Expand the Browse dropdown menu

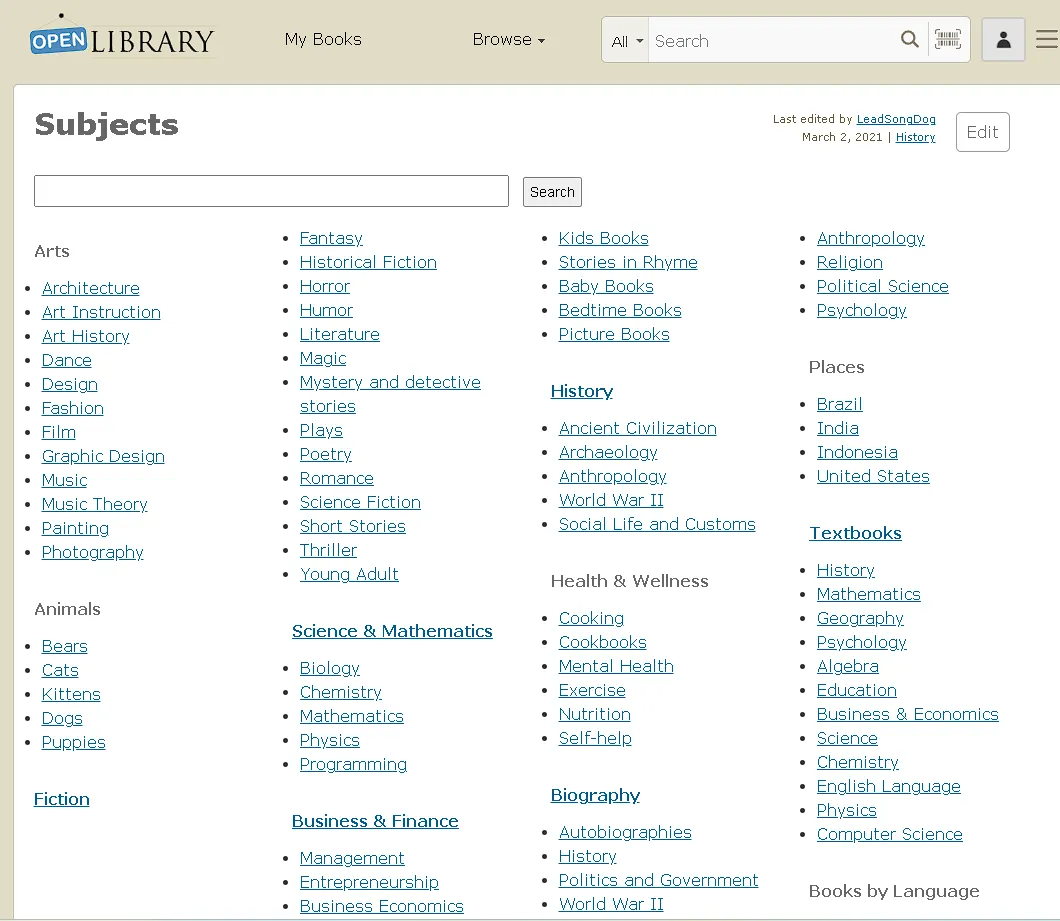click(x=509, y=40)
